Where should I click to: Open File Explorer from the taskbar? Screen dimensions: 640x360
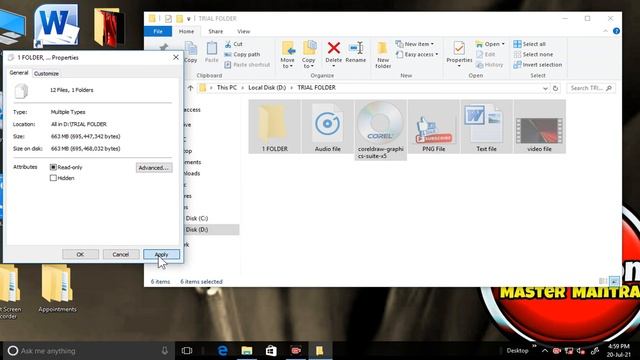pyautogui.click(x=247, y=351)
